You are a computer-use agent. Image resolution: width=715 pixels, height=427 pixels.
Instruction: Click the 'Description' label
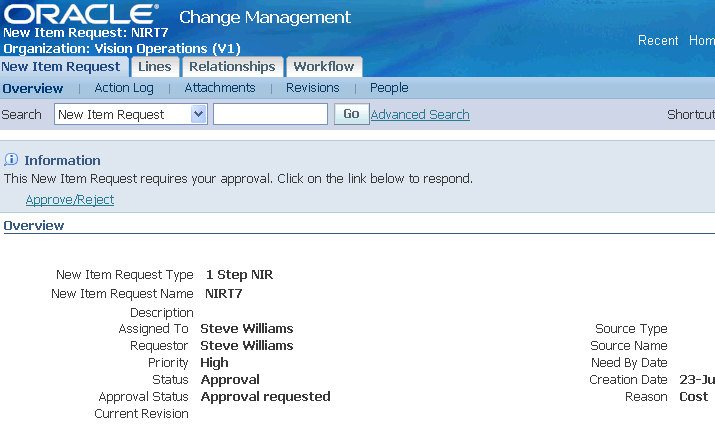click(x=162, y=313)
